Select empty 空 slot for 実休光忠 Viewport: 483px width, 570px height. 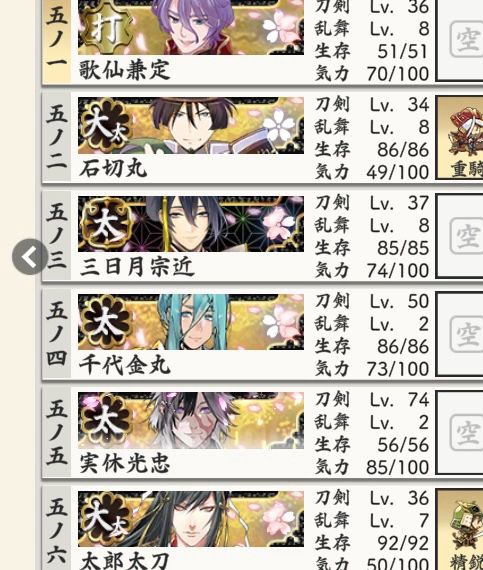[x=460, y=433]
